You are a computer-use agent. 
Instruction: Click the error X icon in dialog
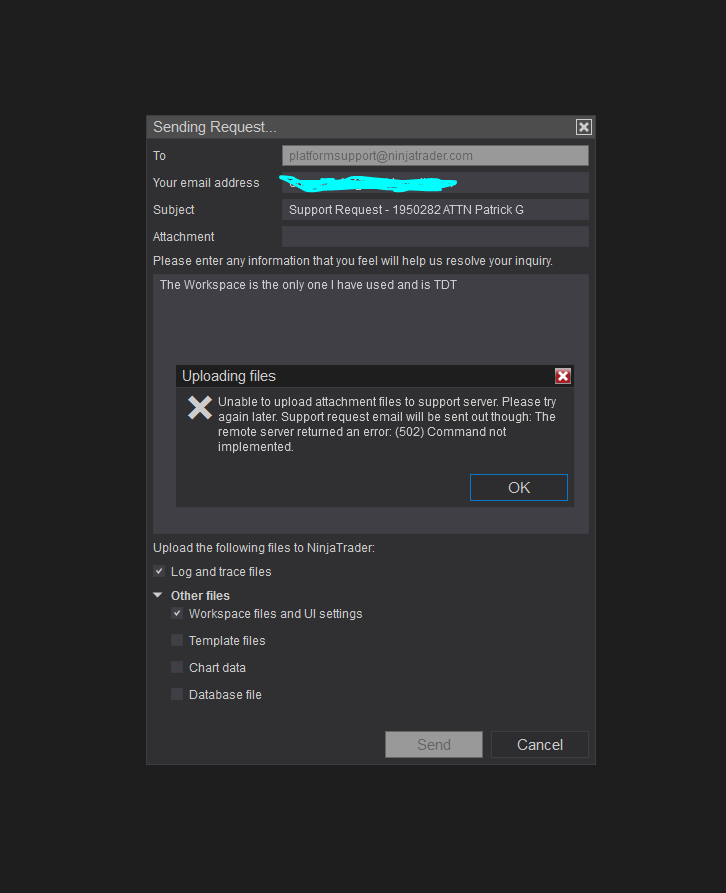[200, 408]
